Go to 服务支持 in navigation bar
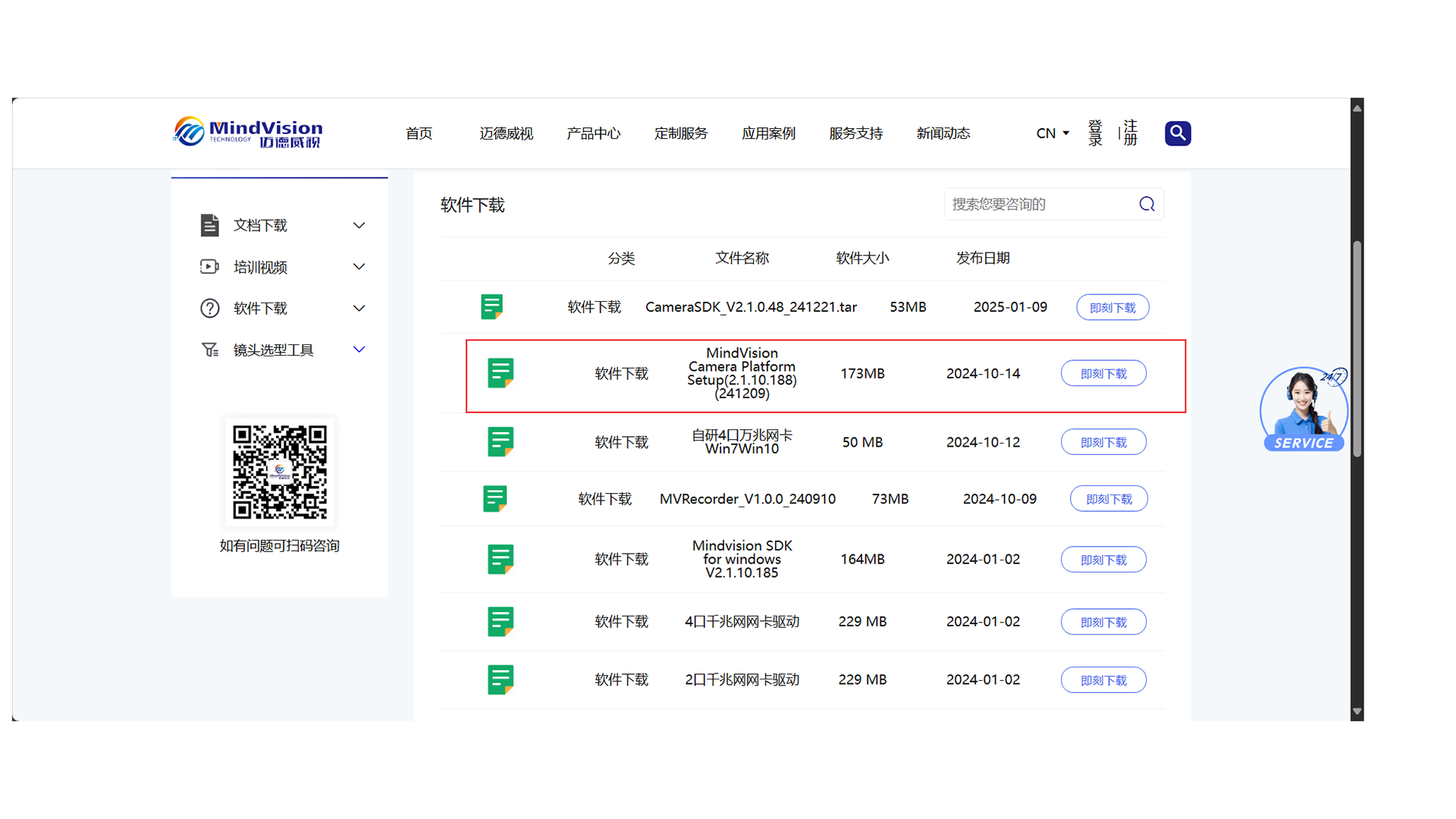The image size is (1456, 819). coord(855,133)
